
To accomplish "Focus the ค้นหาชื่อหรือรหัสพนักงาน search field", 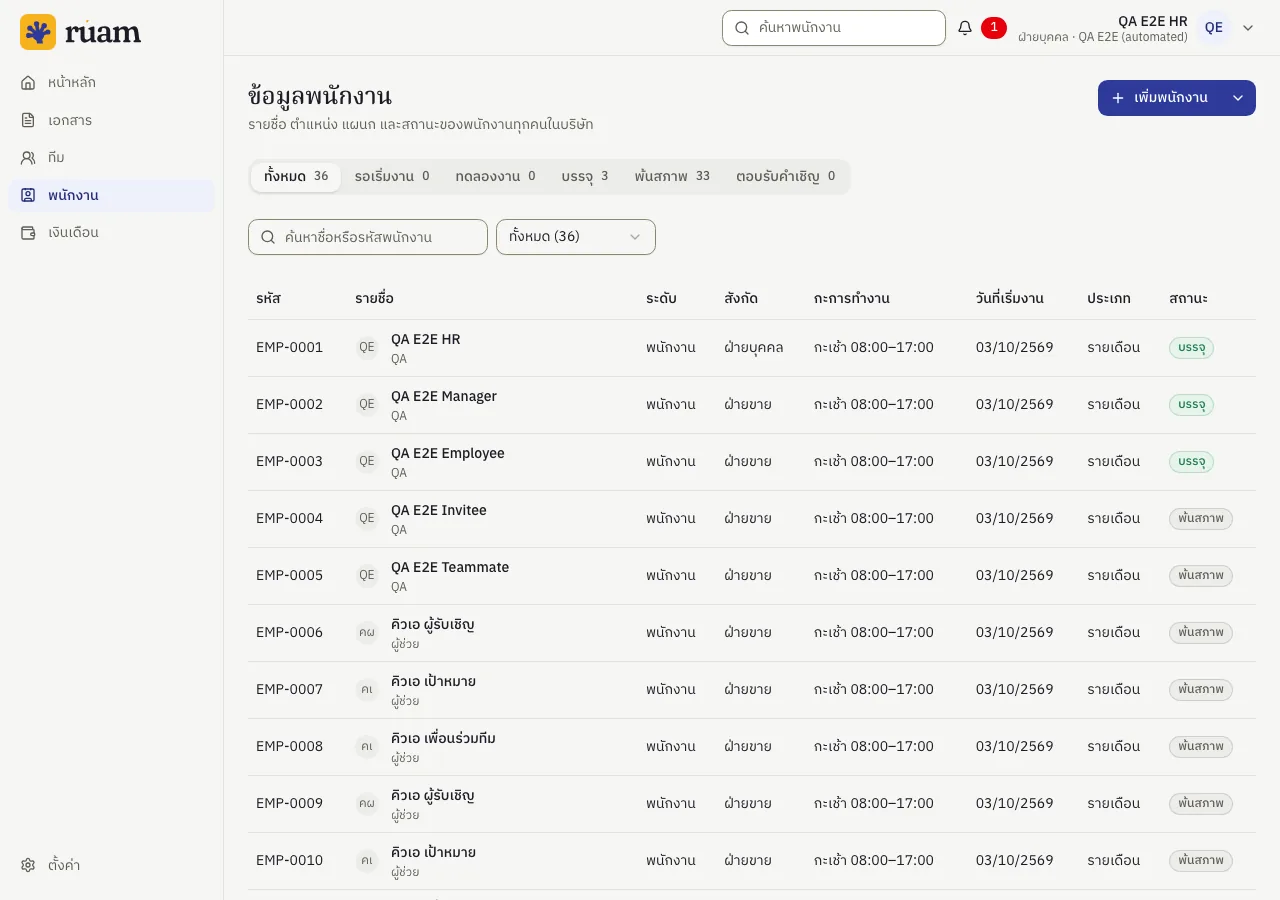I will [x=368, y=237].
